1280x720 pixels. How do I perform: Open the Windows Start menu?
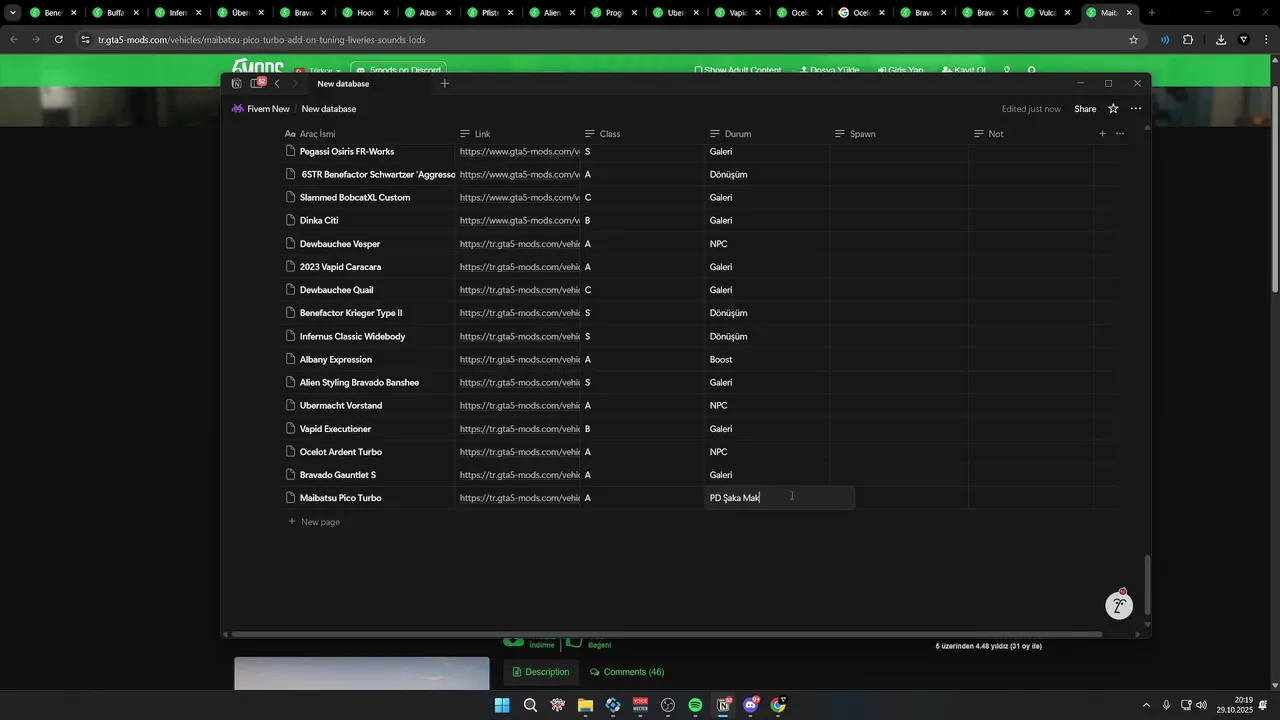click(x=502, y=705)
